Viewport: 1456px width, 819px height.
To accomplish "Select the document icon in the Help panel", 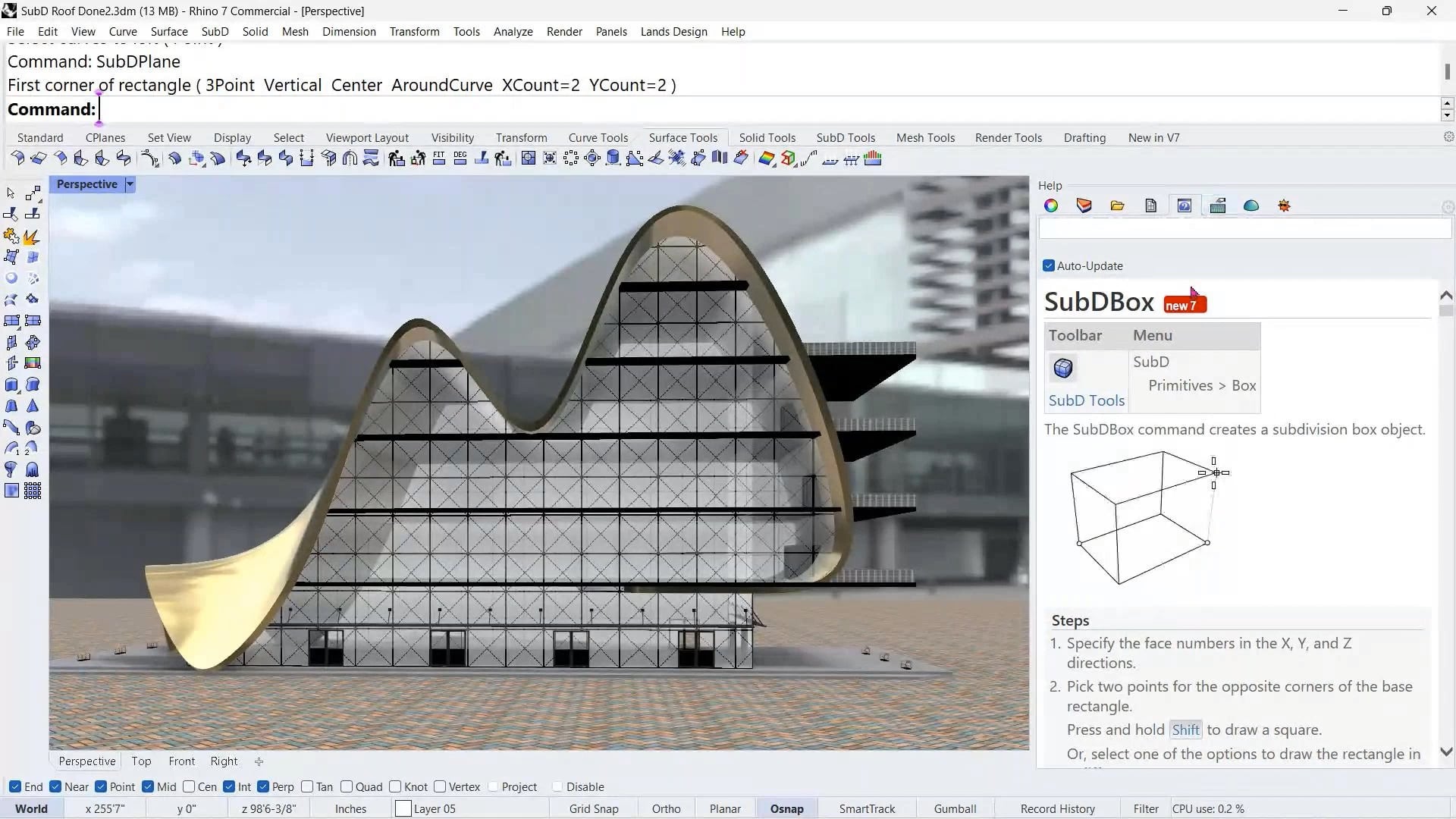I will pos(1150,206).
